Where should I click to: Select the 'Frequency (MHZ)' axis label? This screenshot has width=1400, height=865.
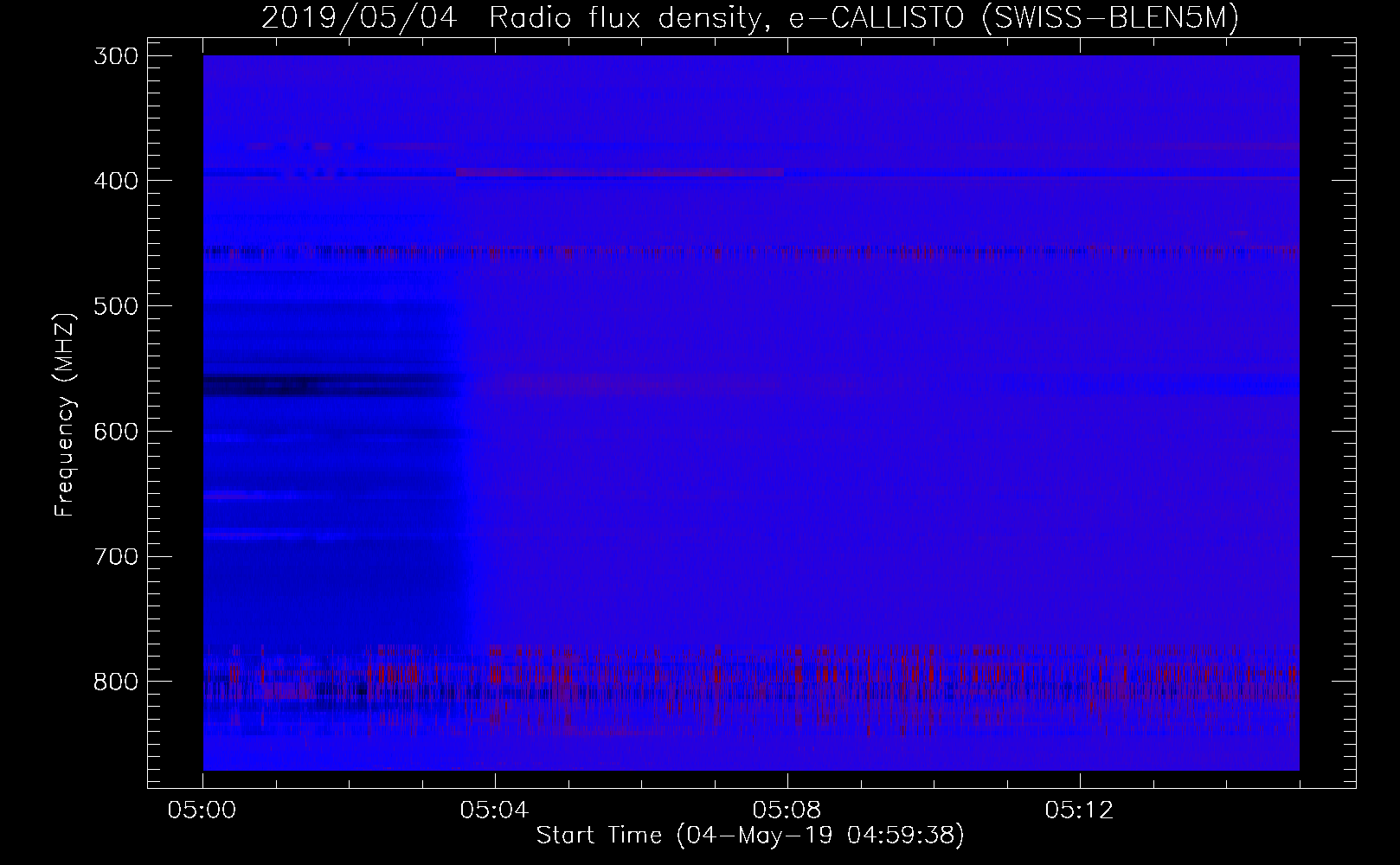coord(64,414)
